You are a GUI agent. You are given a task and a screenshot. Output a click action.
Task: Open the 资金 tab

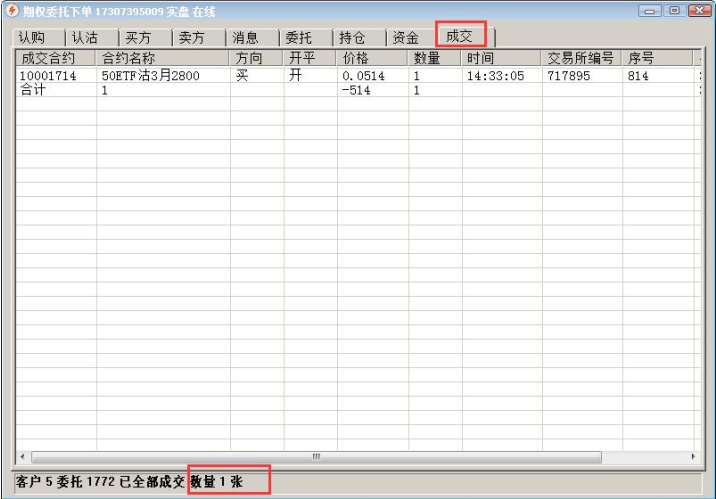tap(406, 37)
